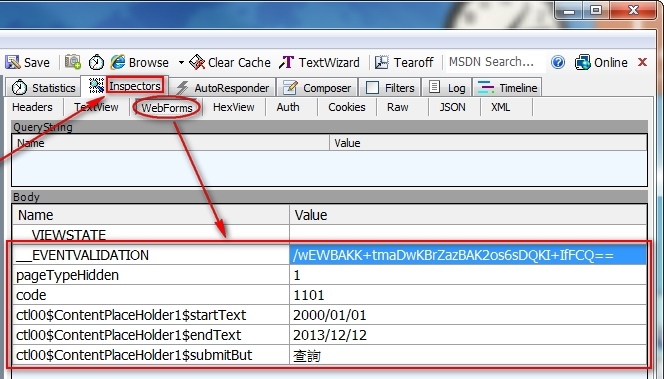Click the AutoResponder lightning icon

click(x=182, y=88)
